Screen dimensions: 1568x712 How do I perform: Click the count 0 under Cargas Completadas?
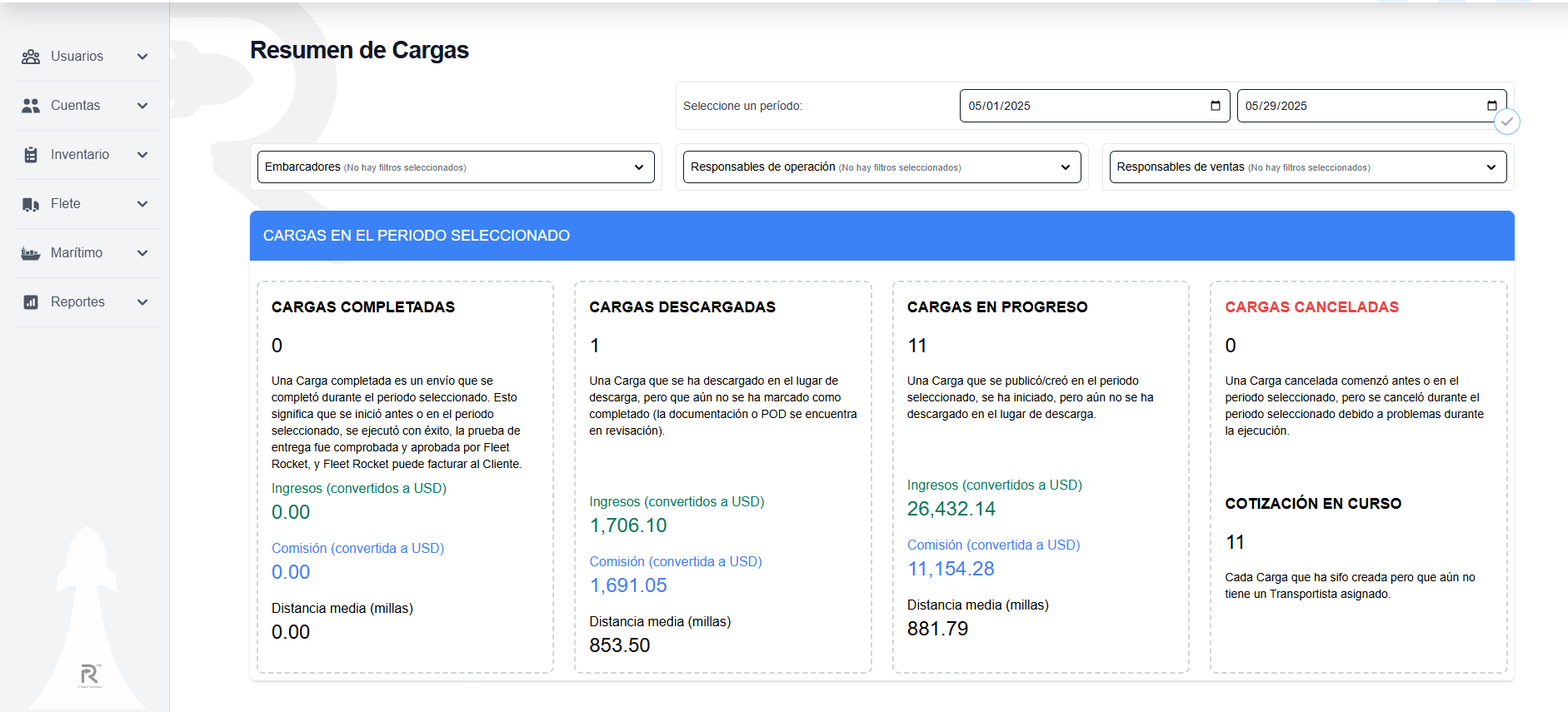[x=277, y=346]
